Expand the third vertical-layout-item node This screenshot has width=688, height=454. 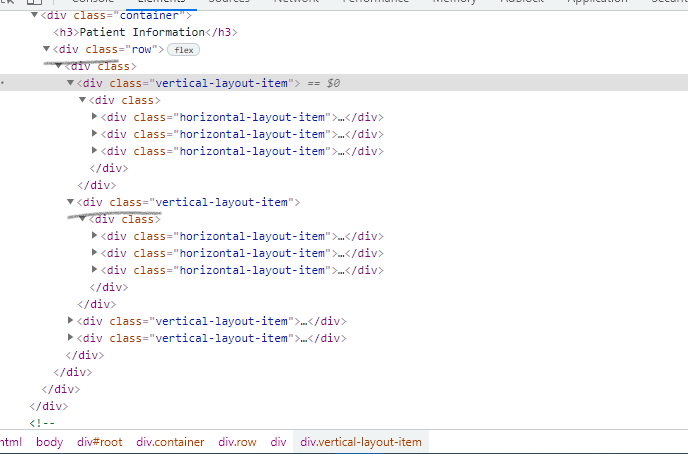pyautogui.click(x=70, y=321)
